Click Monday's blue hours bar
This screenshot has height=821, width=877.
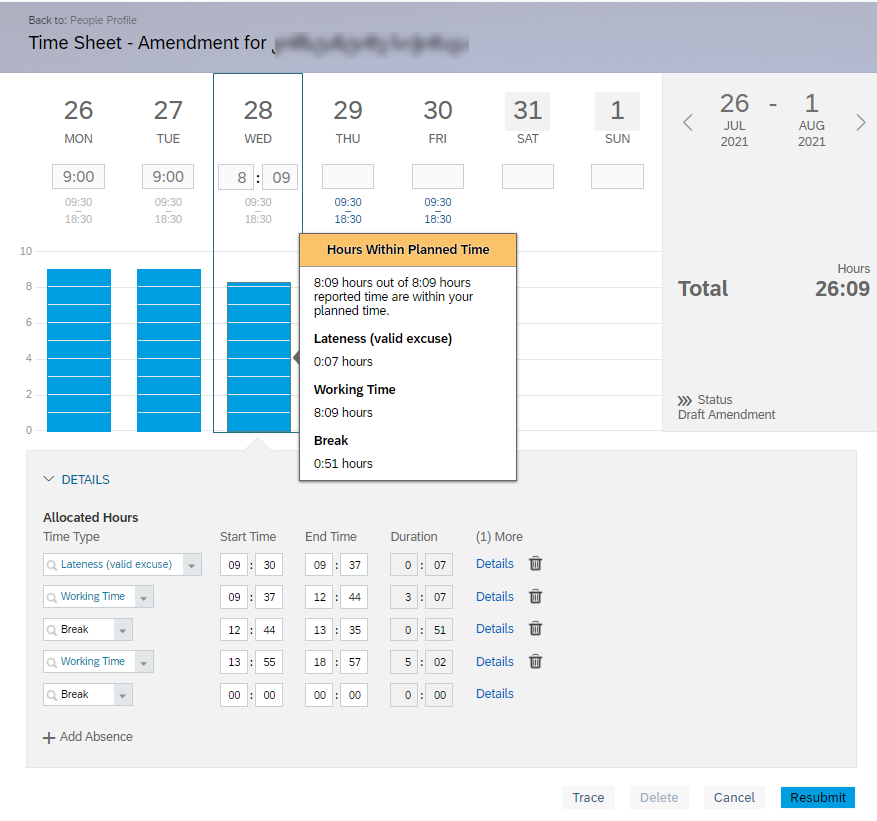[79, 350]
